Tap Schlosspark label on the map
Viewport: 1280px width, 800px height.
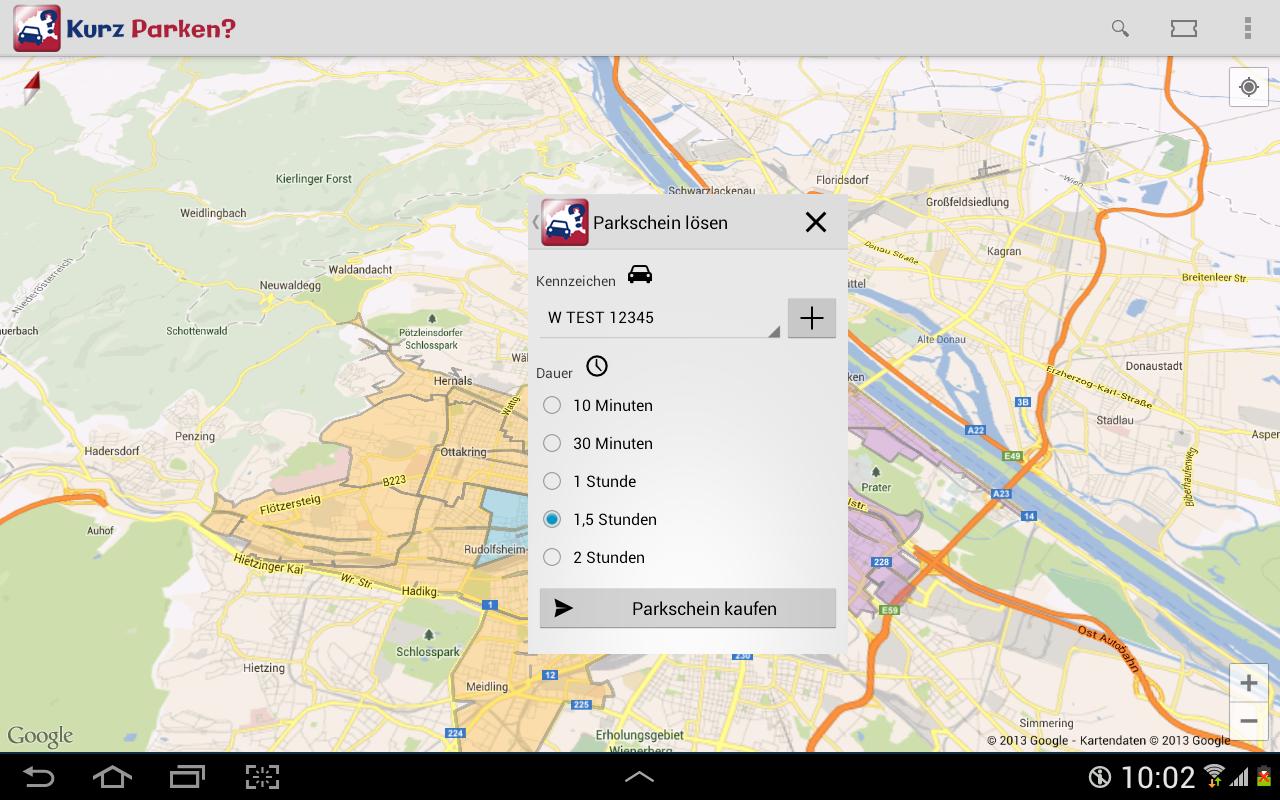pyautogui.click(x=428, y=652)
